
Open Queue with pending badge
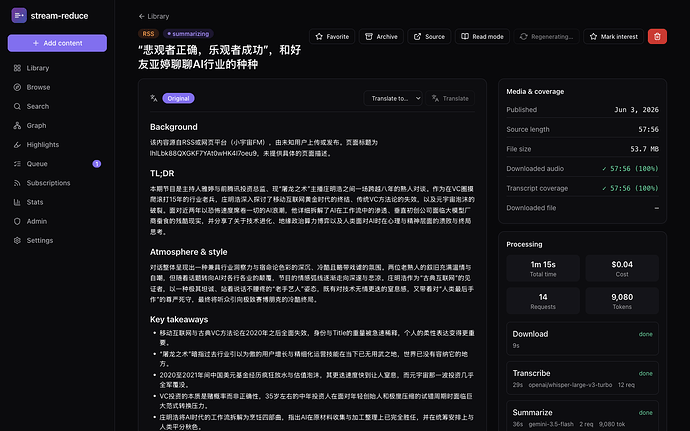(x=57, y=164)
